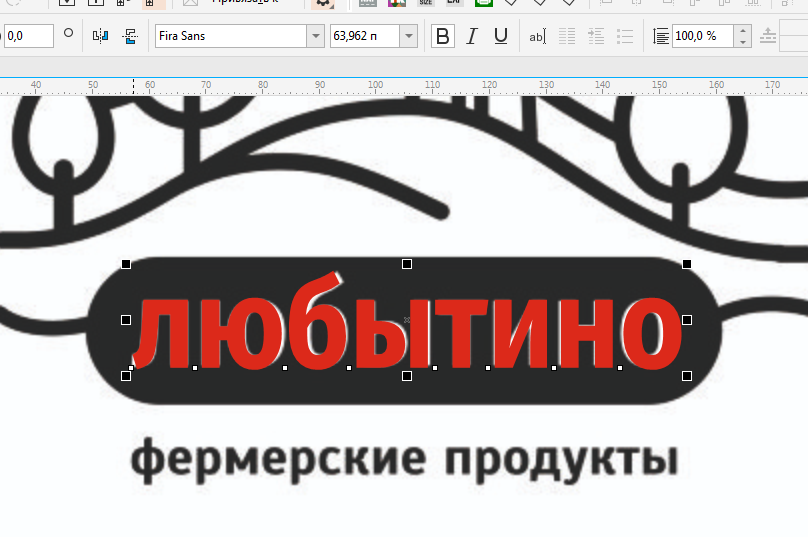808x537 pixels.
Task: Click the increase indent paragraph icon
Action: click(x=596, y=36)
